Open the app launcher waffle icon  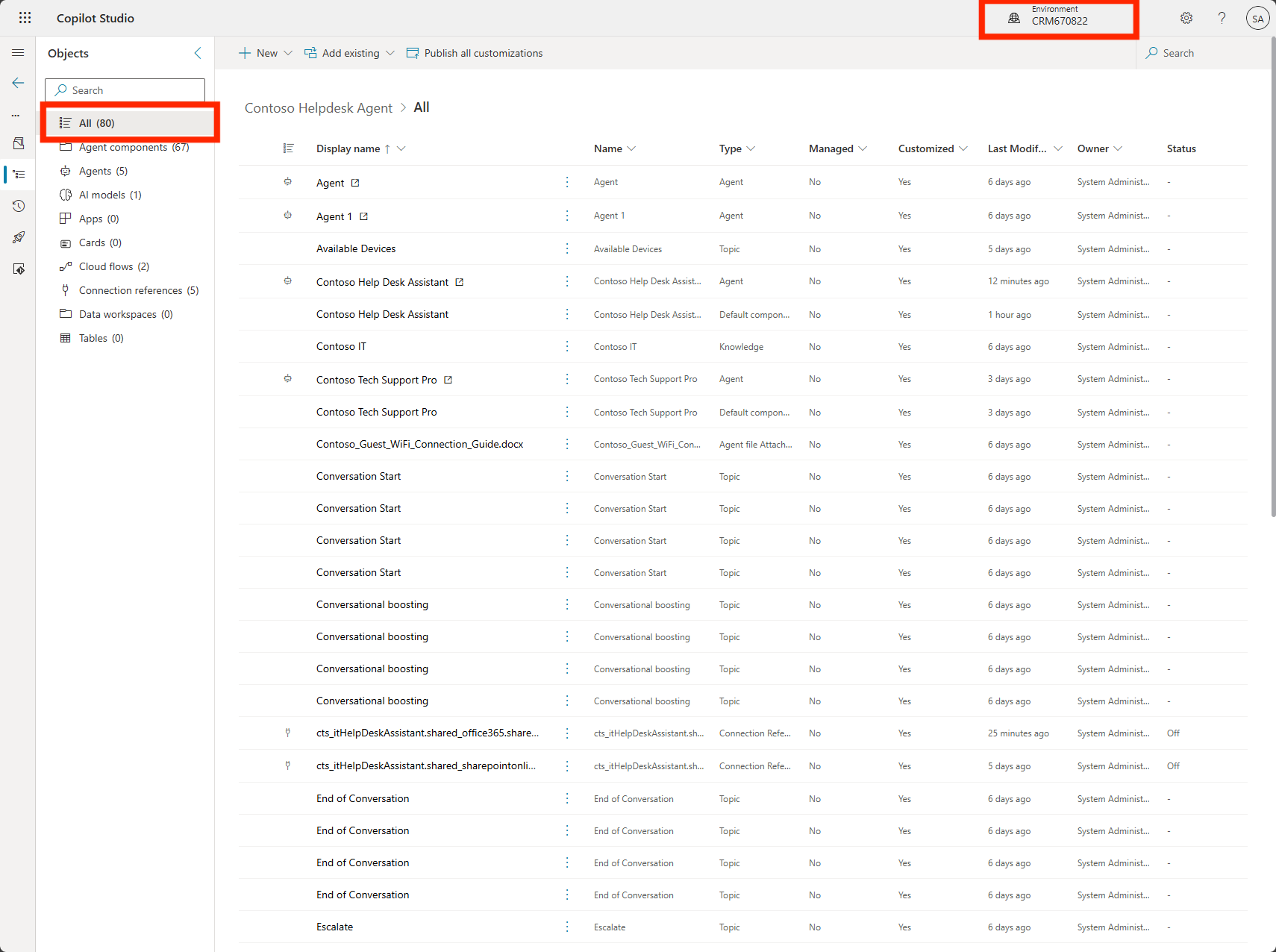(25, 18)
